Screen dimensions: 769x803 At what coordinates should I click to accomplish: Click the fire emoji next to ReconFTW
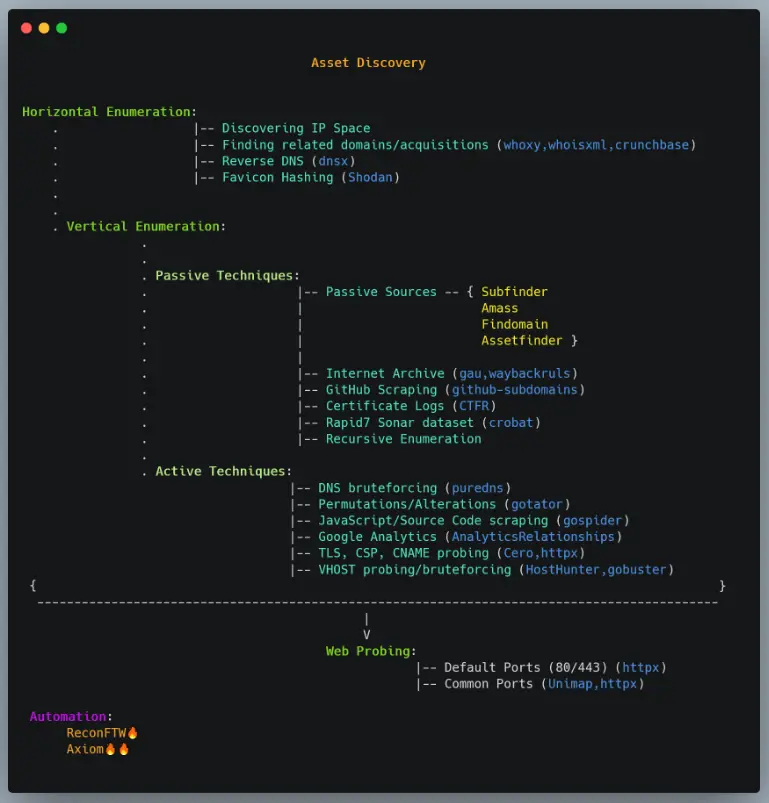pyautogui.click(x=133, y=733)
